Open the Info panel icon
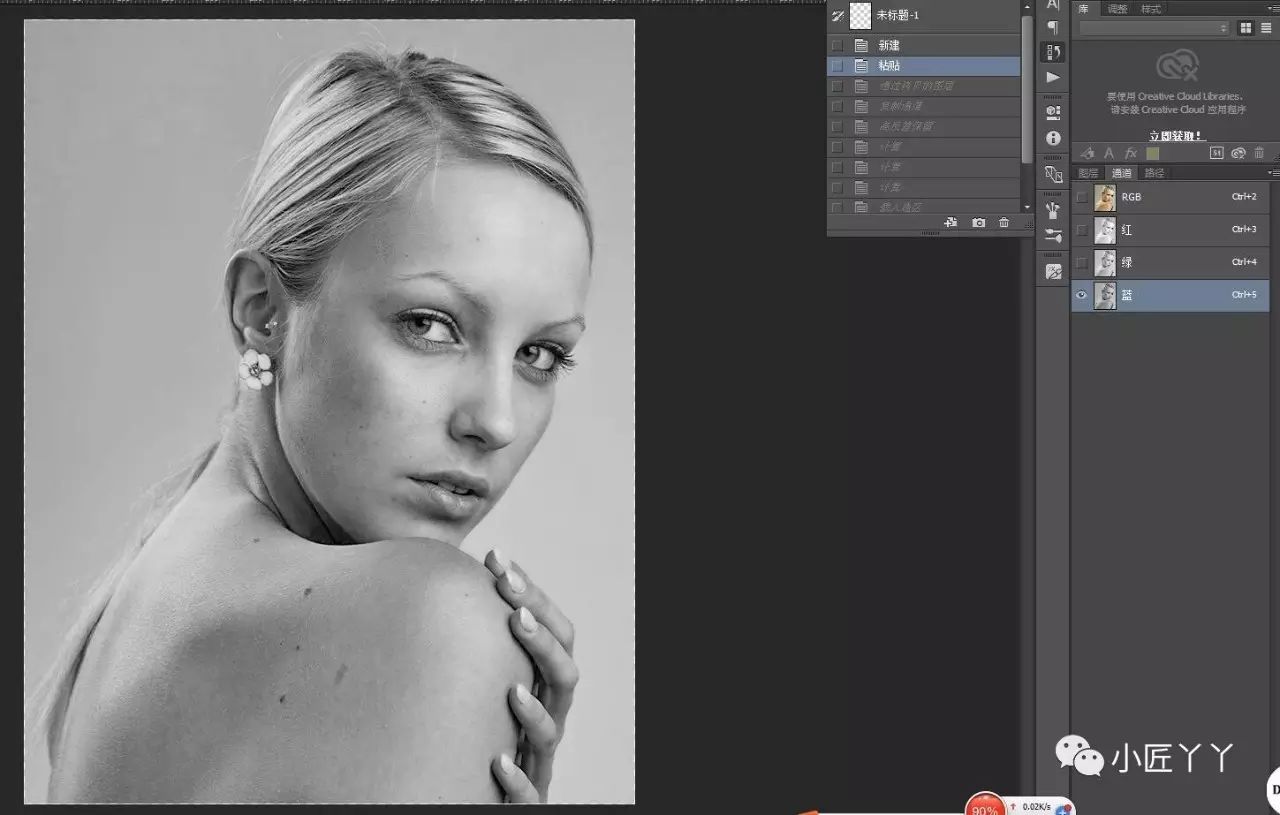This screenshot has width=1280, height=815. (1053, 138)
